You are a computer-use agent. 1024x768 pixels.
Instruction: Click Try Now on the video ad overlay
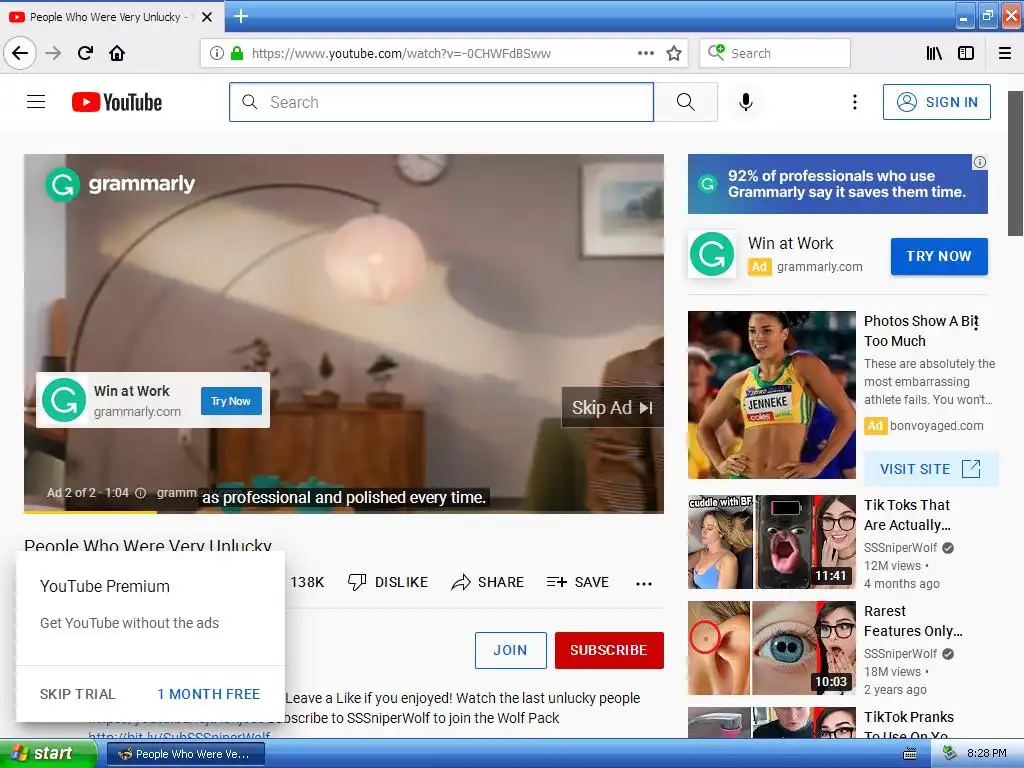pos(231,401)
